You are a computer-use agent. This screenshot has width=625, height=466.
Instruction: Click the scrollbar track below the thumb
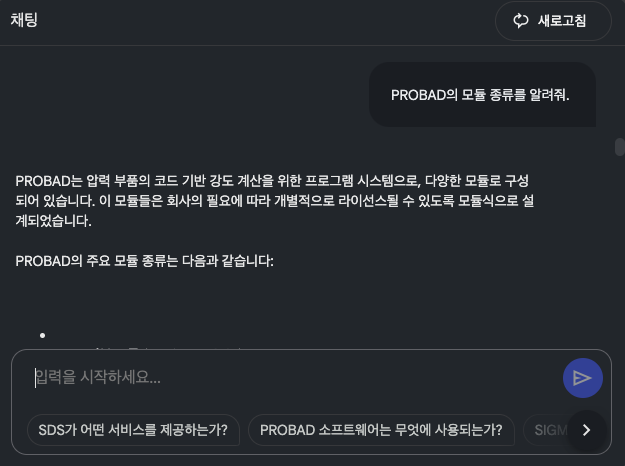[619, 250]
